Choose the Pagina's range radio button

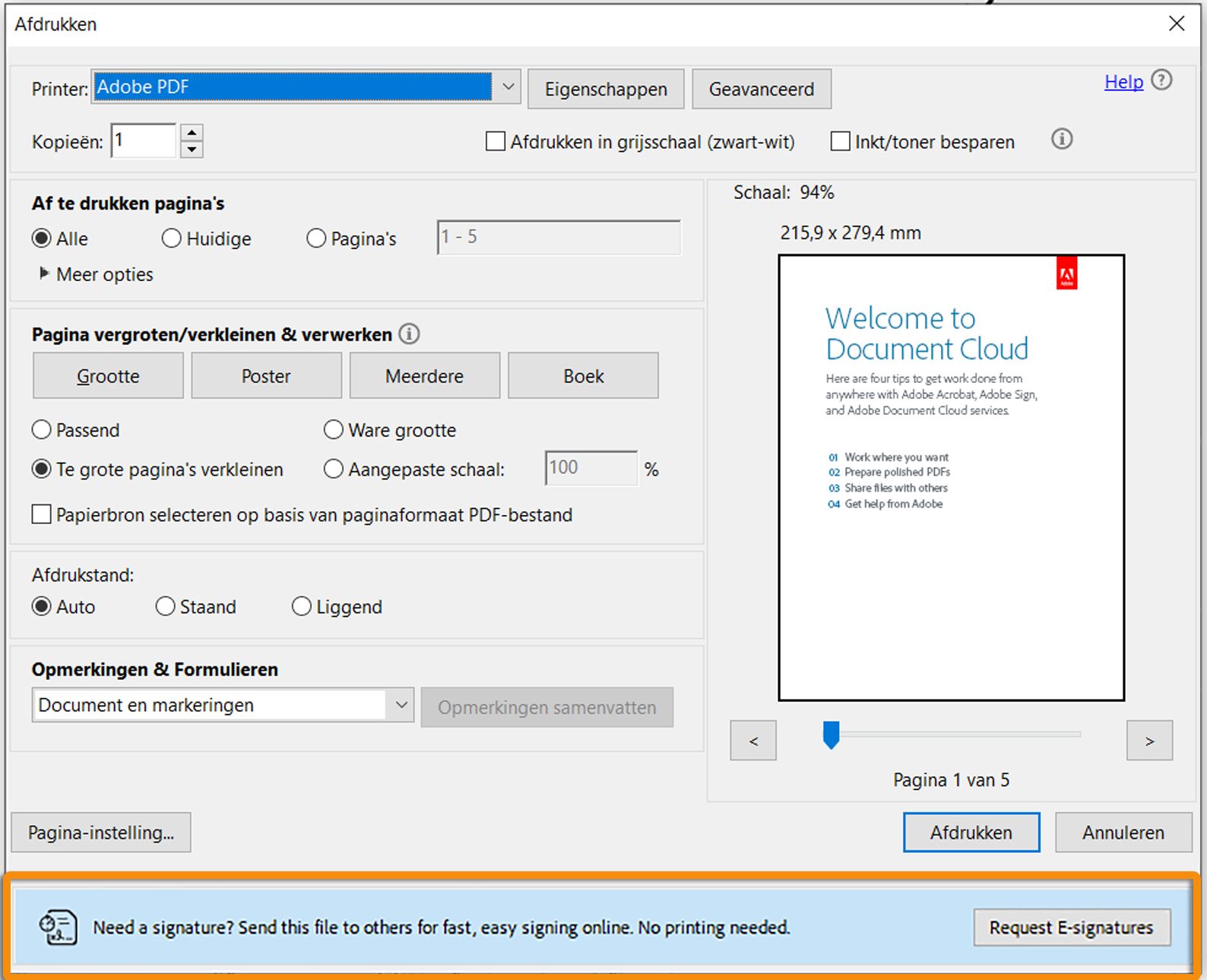[316, 239]
